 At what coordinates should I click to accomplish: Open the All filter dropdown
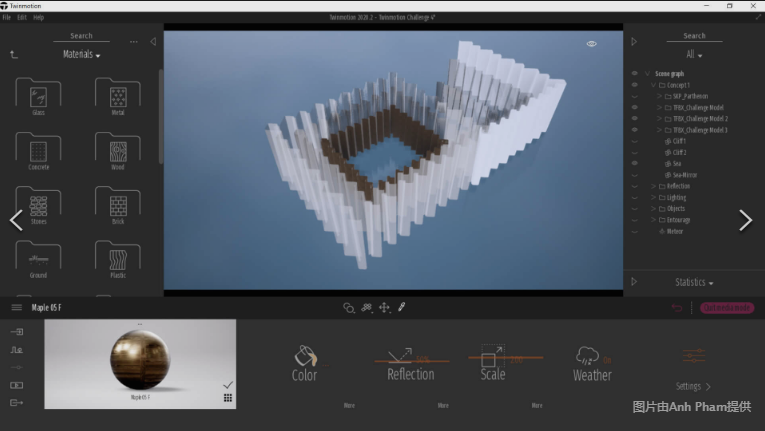point(694,55)
